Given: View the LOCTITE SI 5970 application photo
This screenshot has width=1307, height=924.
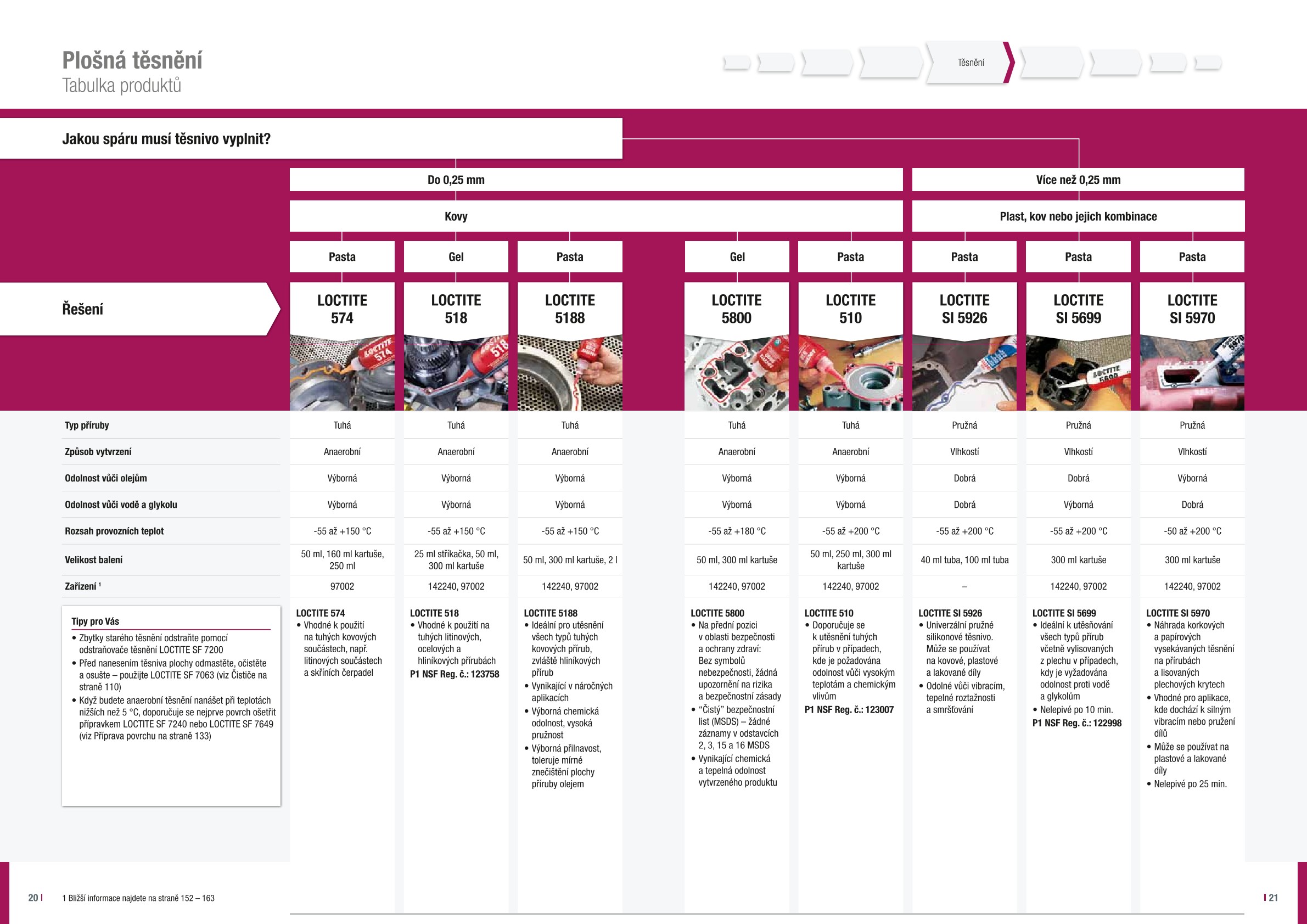Looking at the screenshot, I should click(x=1192, y=373).
